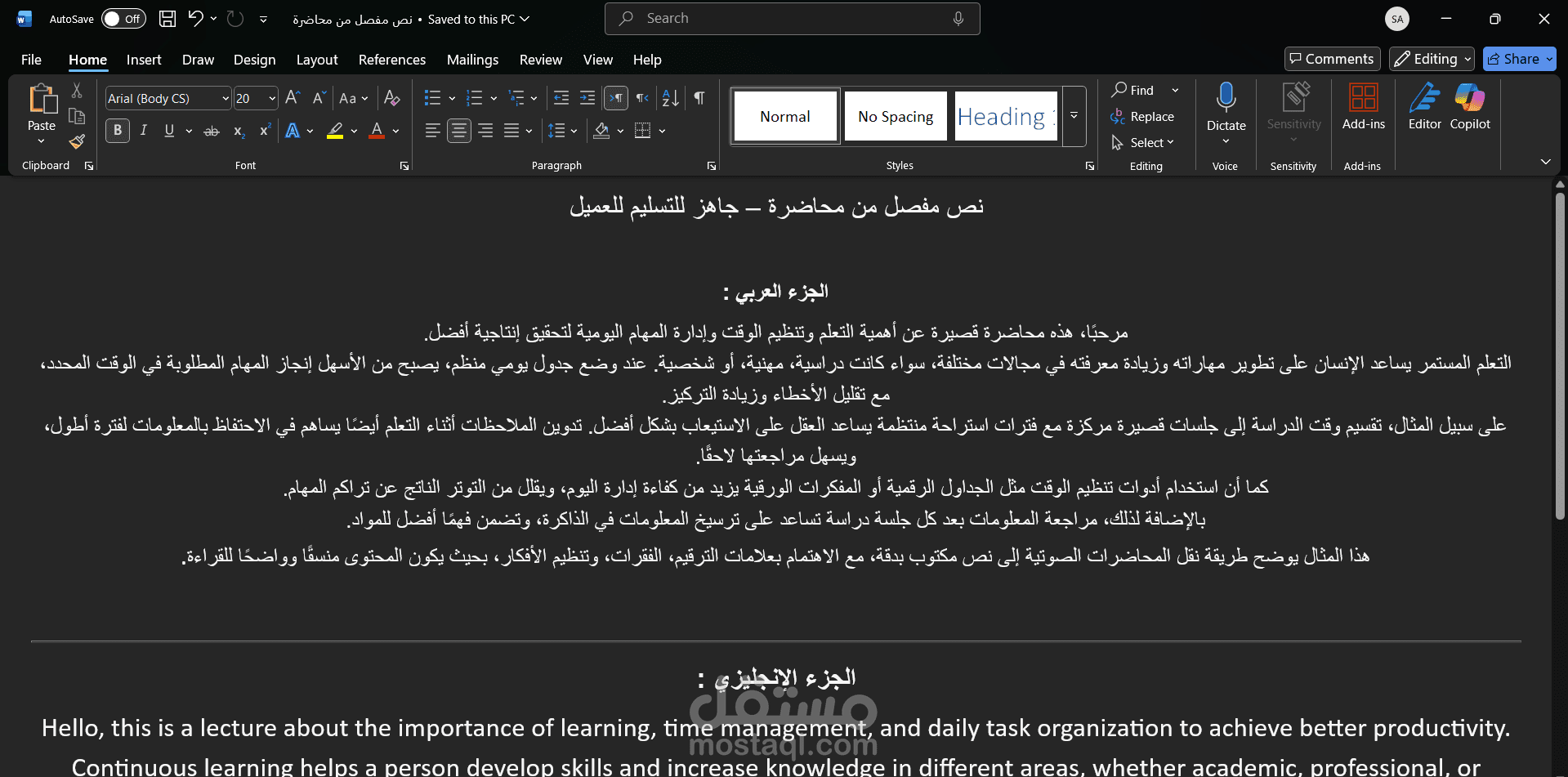Open the font size dropdown
This screenshot has width=1568, height=777.
pos(272,98)
